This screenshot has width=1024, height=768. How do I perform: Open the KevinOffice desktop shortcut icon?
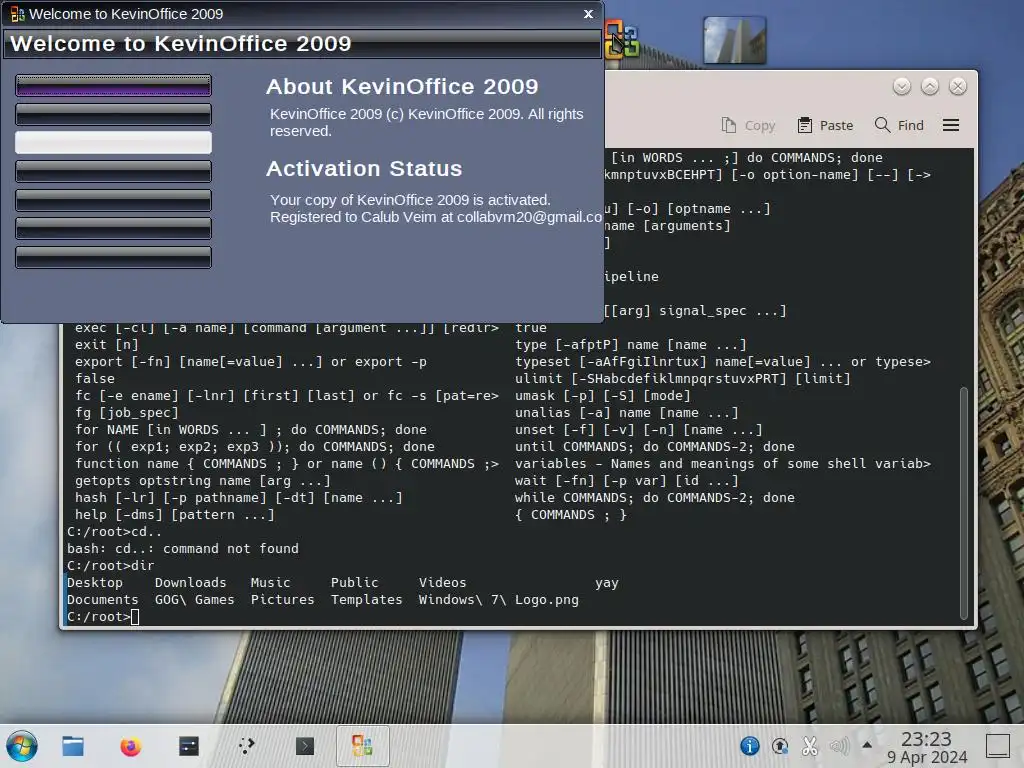[x=622, y=39]
